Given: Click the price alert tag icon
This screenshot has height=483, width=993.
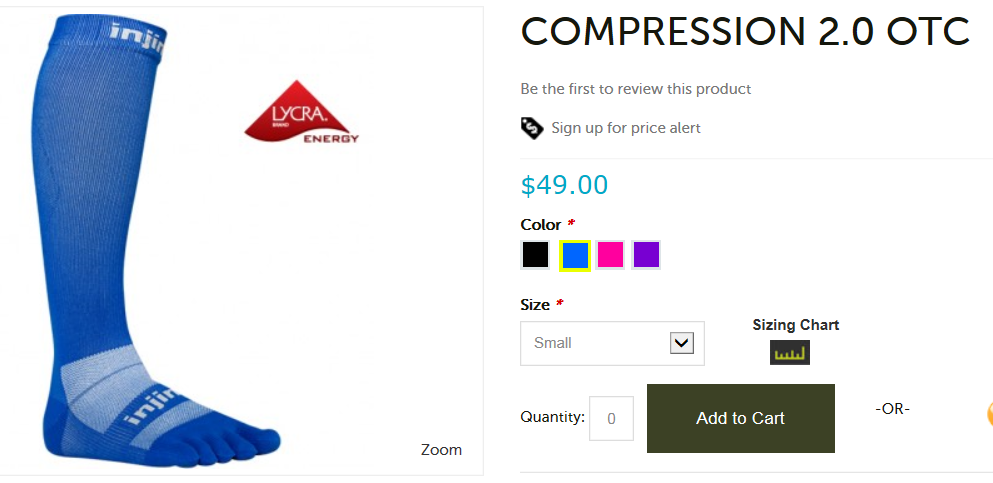Looking at the screenshot, I should pyautogui.click(x=532, y=128).
